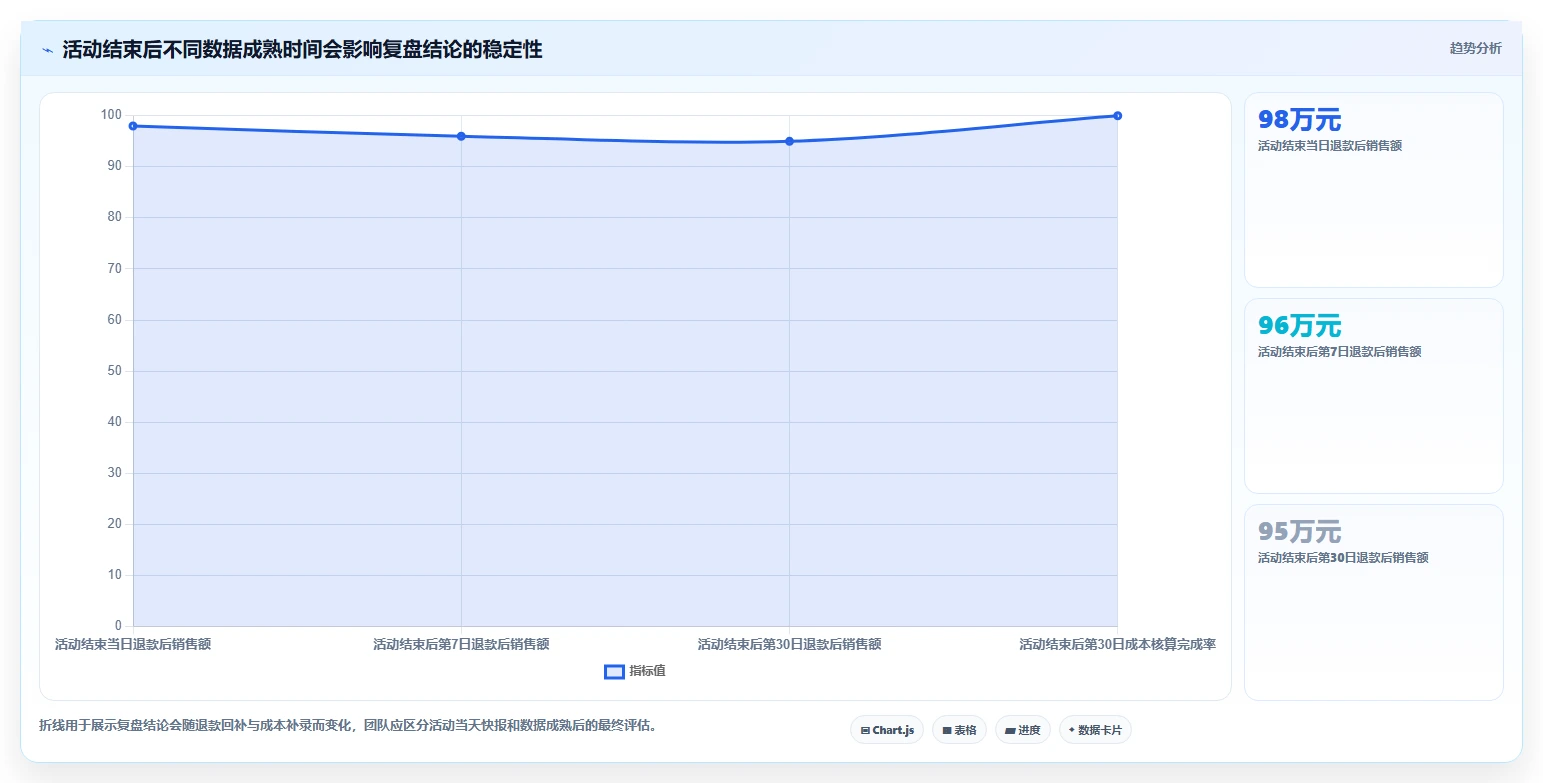This screenshot has height=783, width=1543.
Task: Click the card caption 活动结束后第30日退款后销售额
Action: [1343, 557]
